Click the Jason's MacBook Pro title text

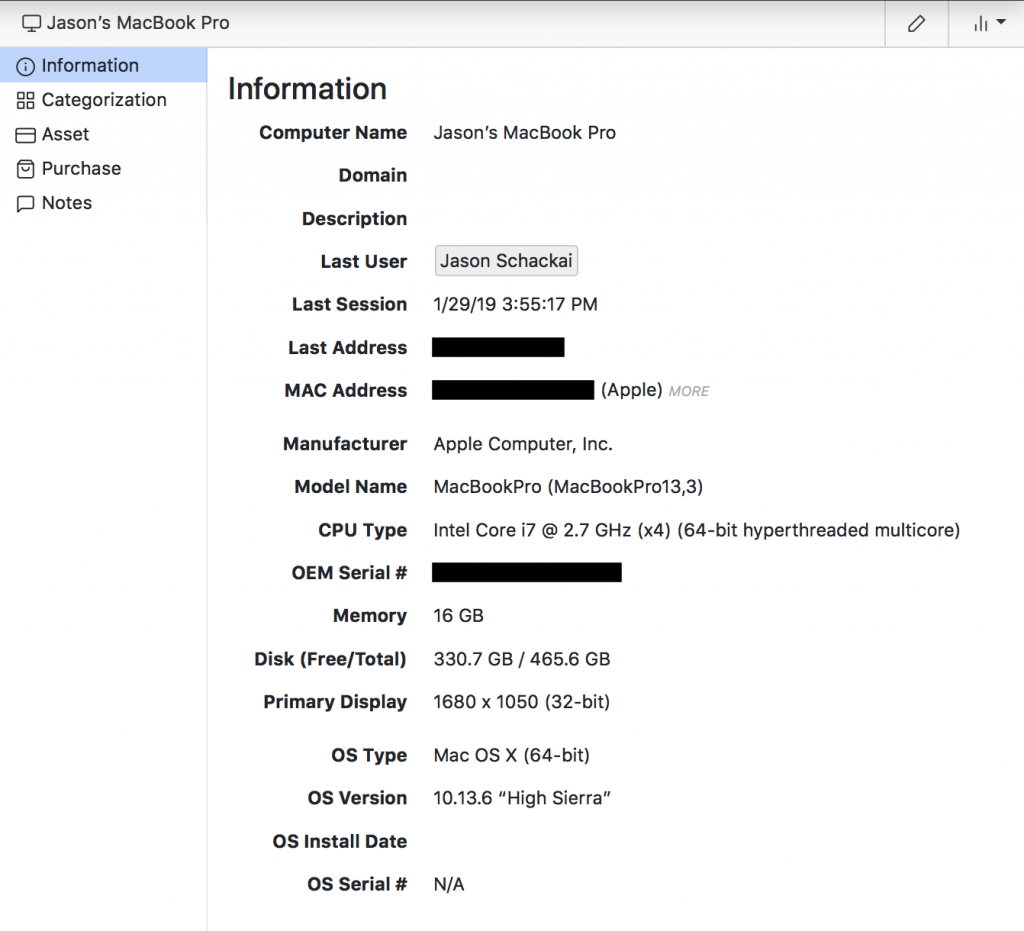coord(138,23)
